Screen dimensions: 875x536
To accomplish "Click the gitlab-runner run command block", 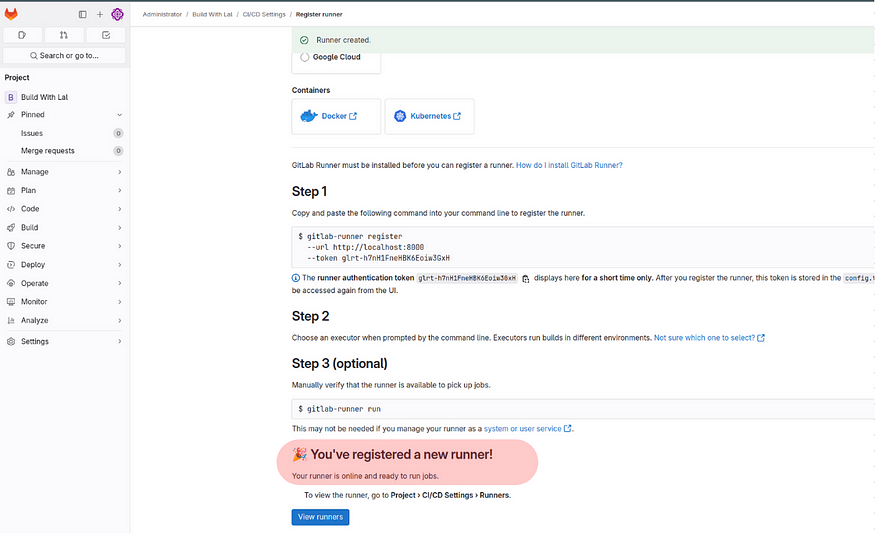I will pyautogui.click(x=583, y=409).
